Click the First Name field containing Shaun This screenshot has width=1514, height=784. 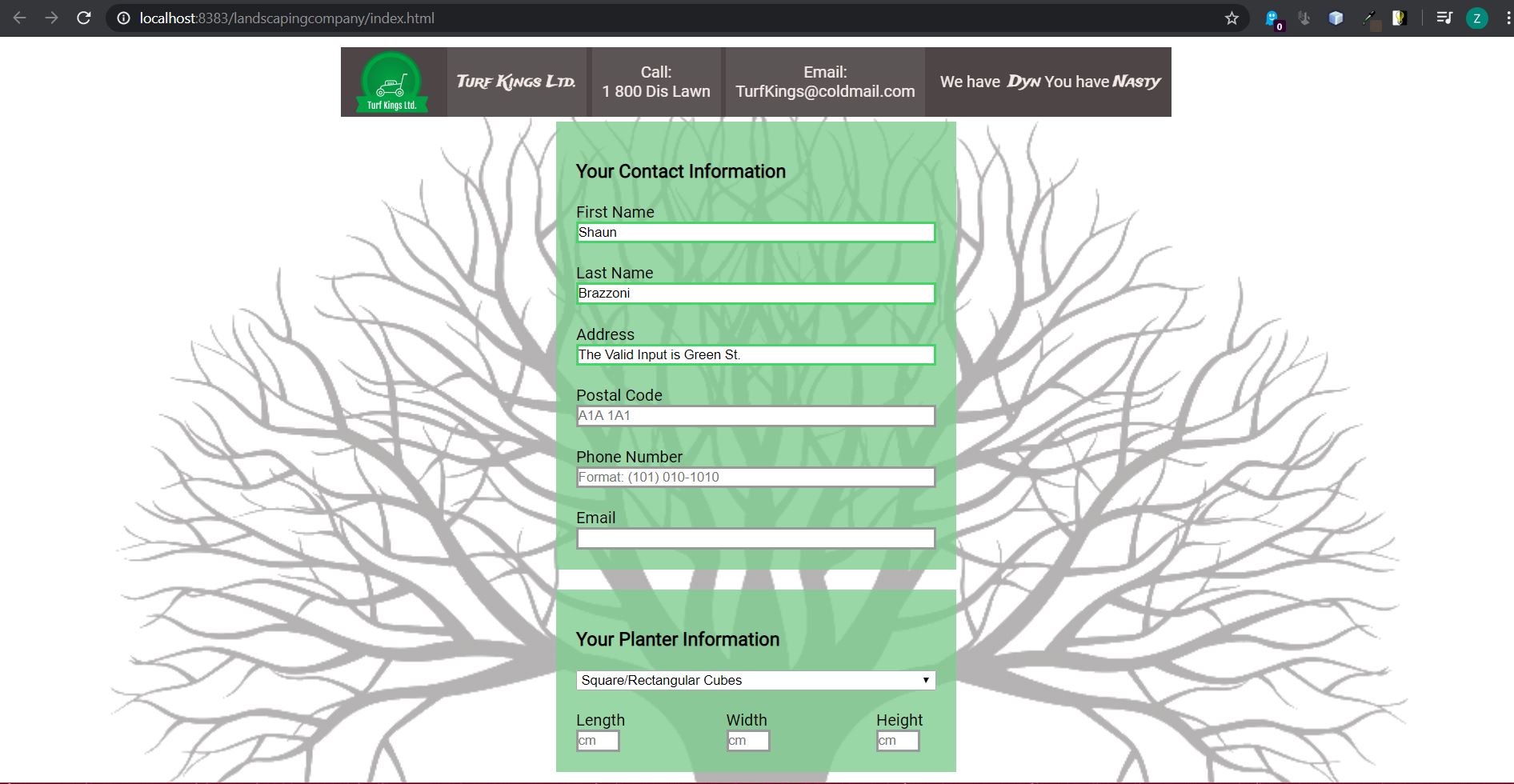coord(755,233)
